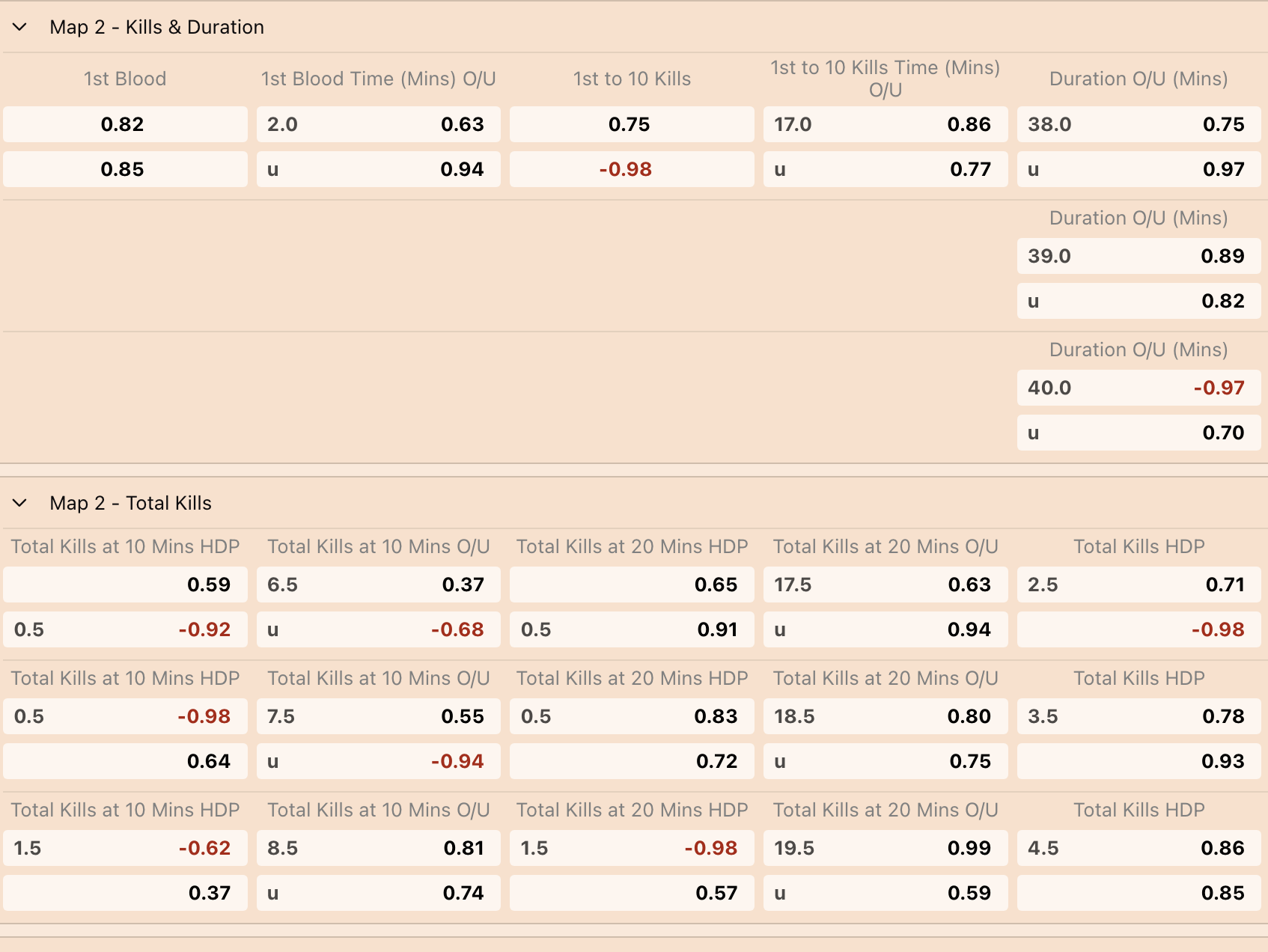Select 10 Mins HDP 1.5 at -0.62
Viewport: 1268px width, 952px height.
125,848
